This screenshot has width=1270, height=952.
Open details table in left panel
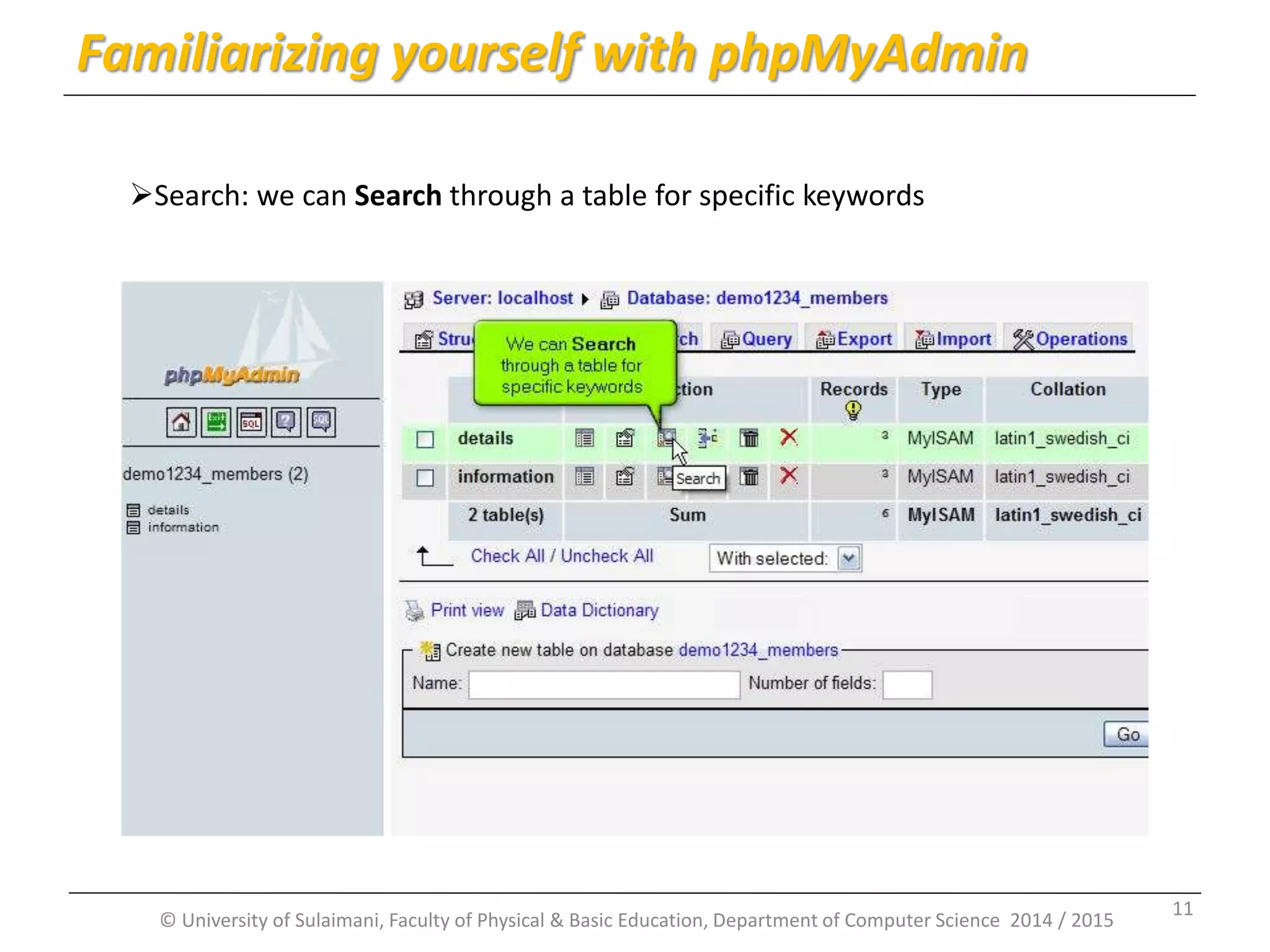pos(168,510)
